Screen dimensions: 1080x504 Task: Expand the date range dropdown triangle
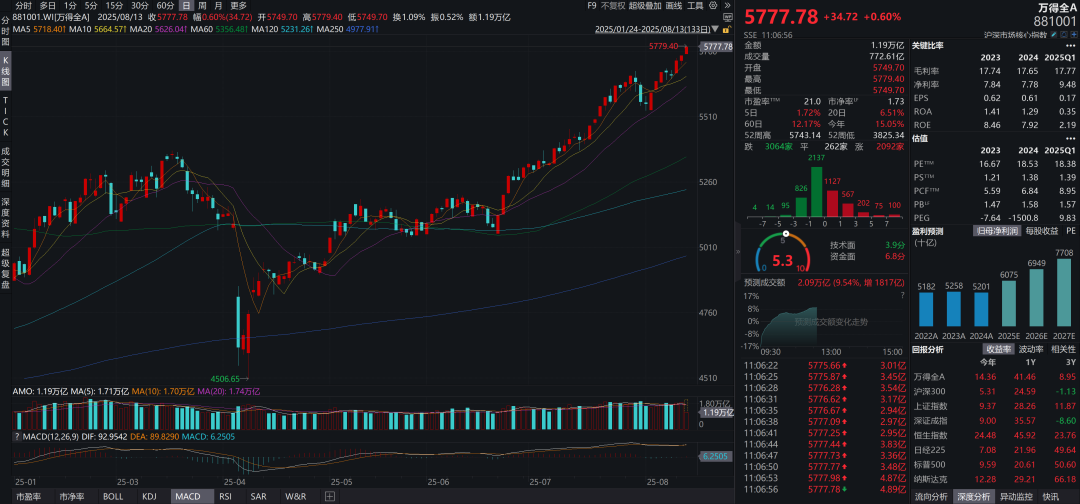point(715,30)
